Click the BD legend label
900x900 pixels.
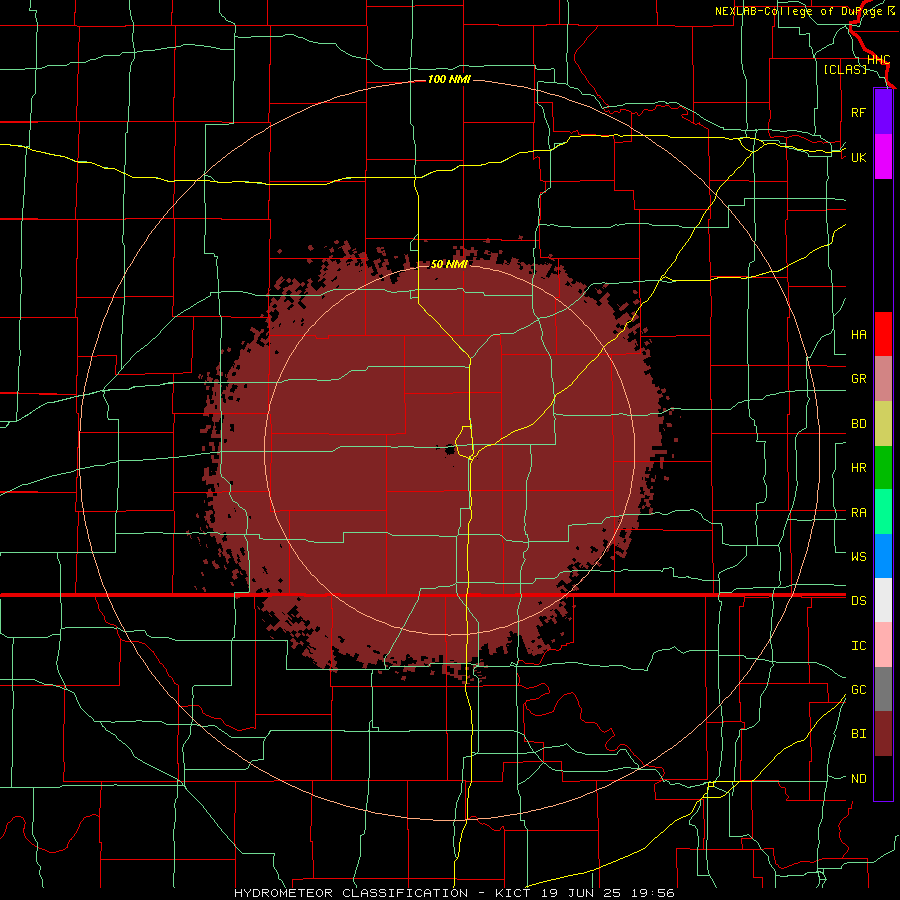[859, 424]
